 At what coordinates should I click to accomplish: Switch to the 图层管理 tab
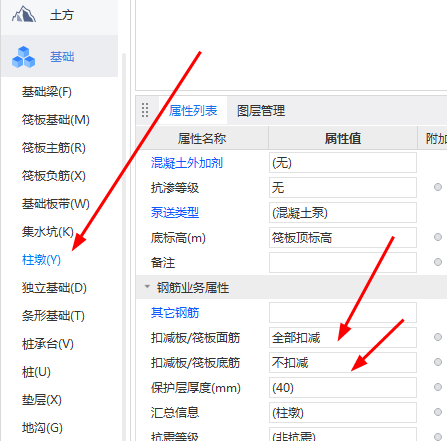tap(261, 110)
